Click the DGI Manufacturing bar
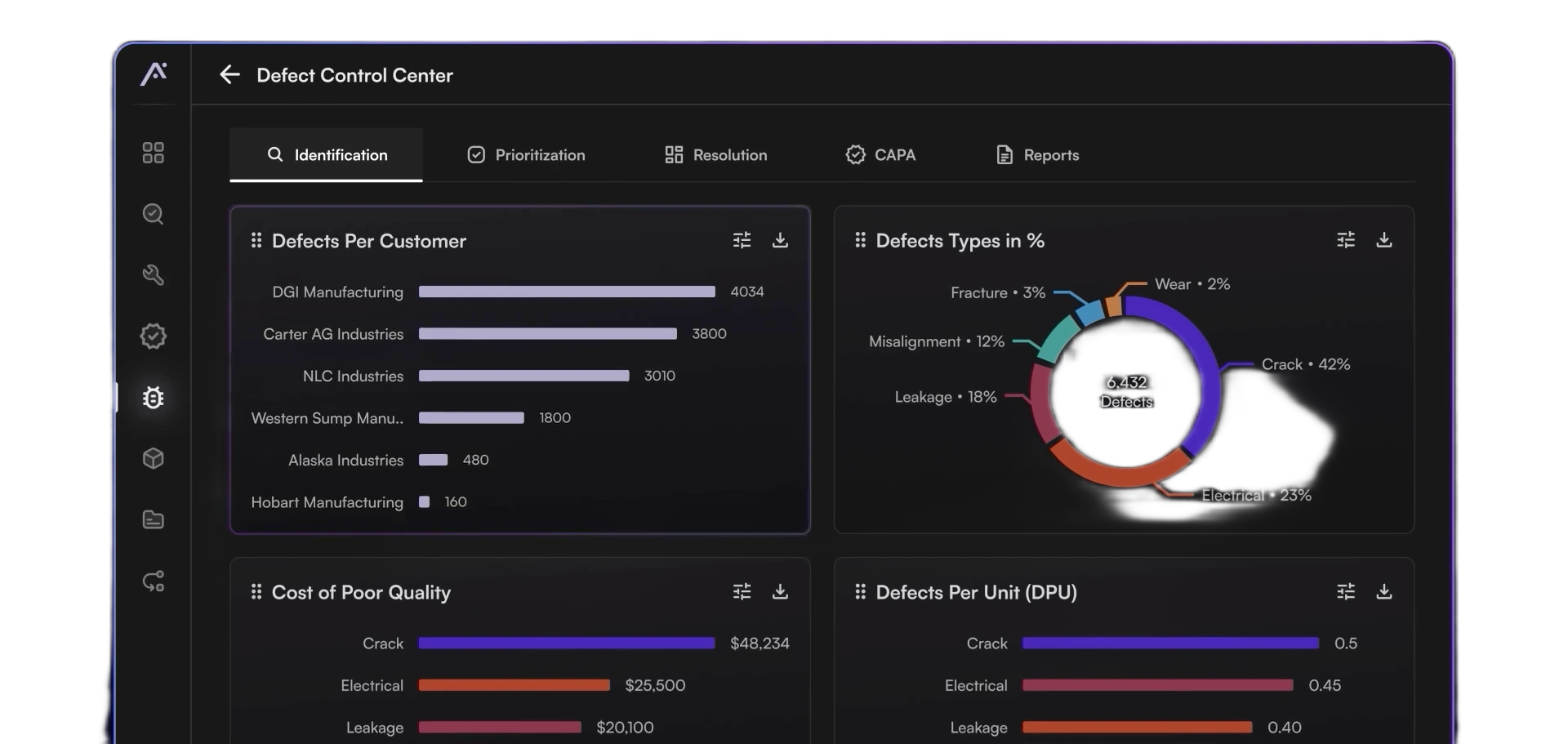Viewport: 1568px width, 744px height. [567, 292]
